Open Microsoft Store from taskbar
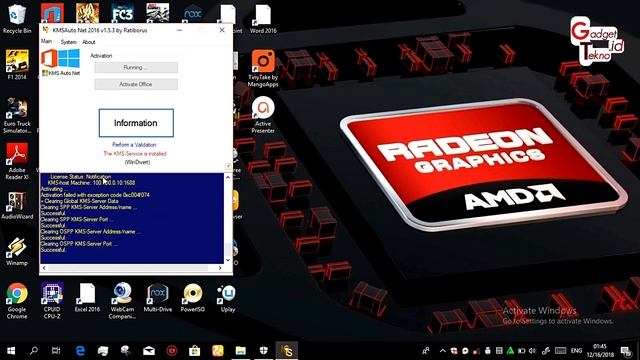 click(194, 351)
